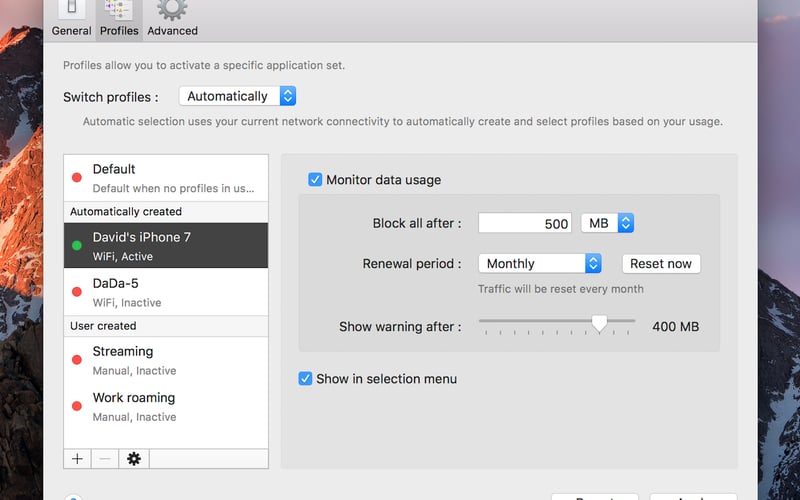800x500 pixels.
Task: Open the profile actions gear menu
Action: pyautogui.click(x=134, y=459)
